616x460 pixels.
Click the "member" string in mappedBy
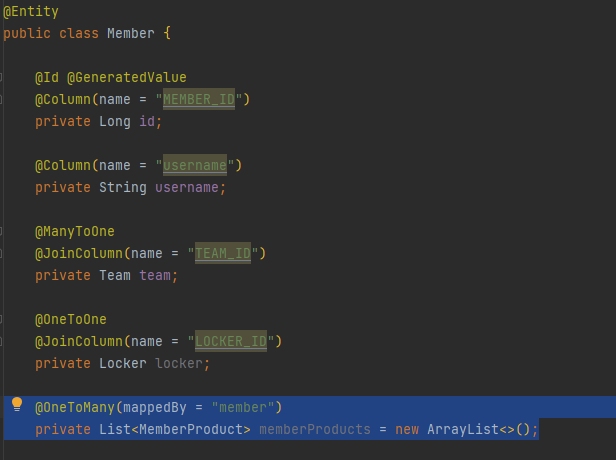(x=243, y=407)
